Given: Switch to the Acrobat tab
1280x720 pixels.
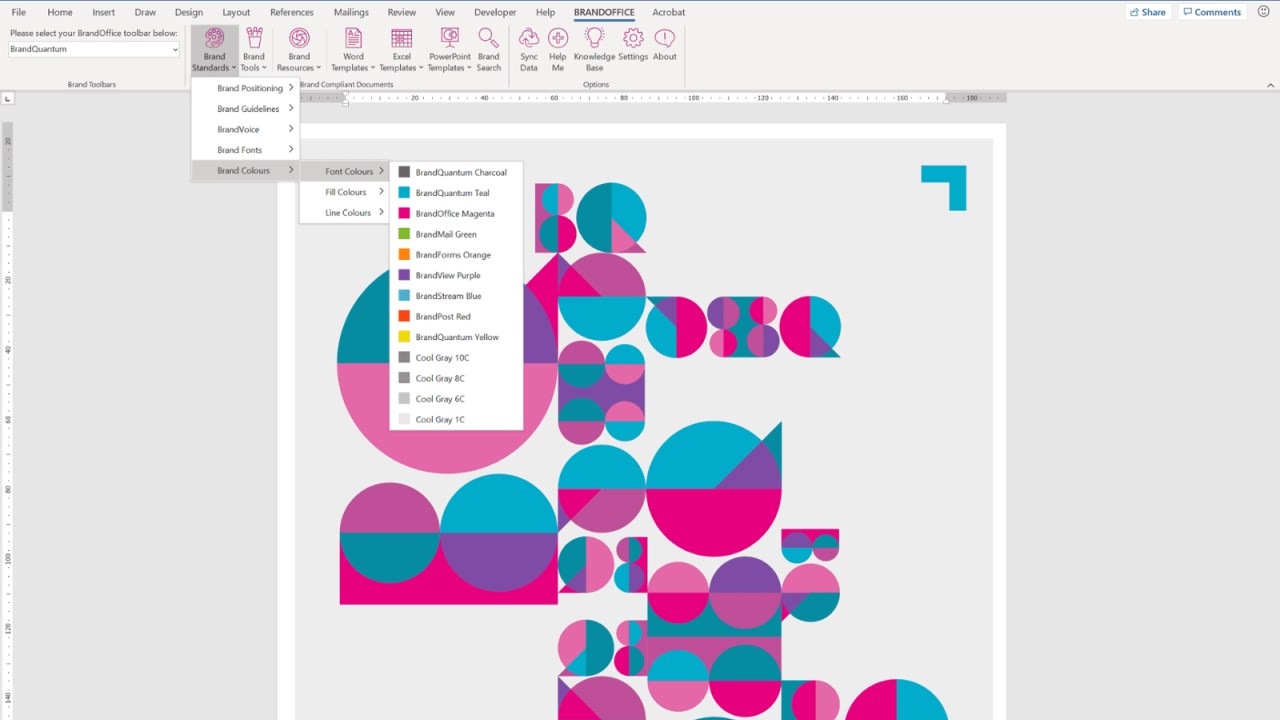Looking at the screenshot, I should (x=669, y=12).
